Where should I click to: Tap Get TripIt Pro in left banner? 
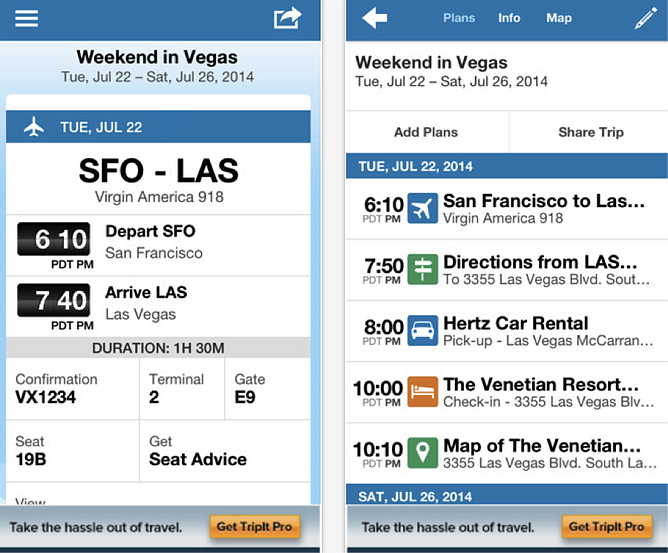pos(255,526)
